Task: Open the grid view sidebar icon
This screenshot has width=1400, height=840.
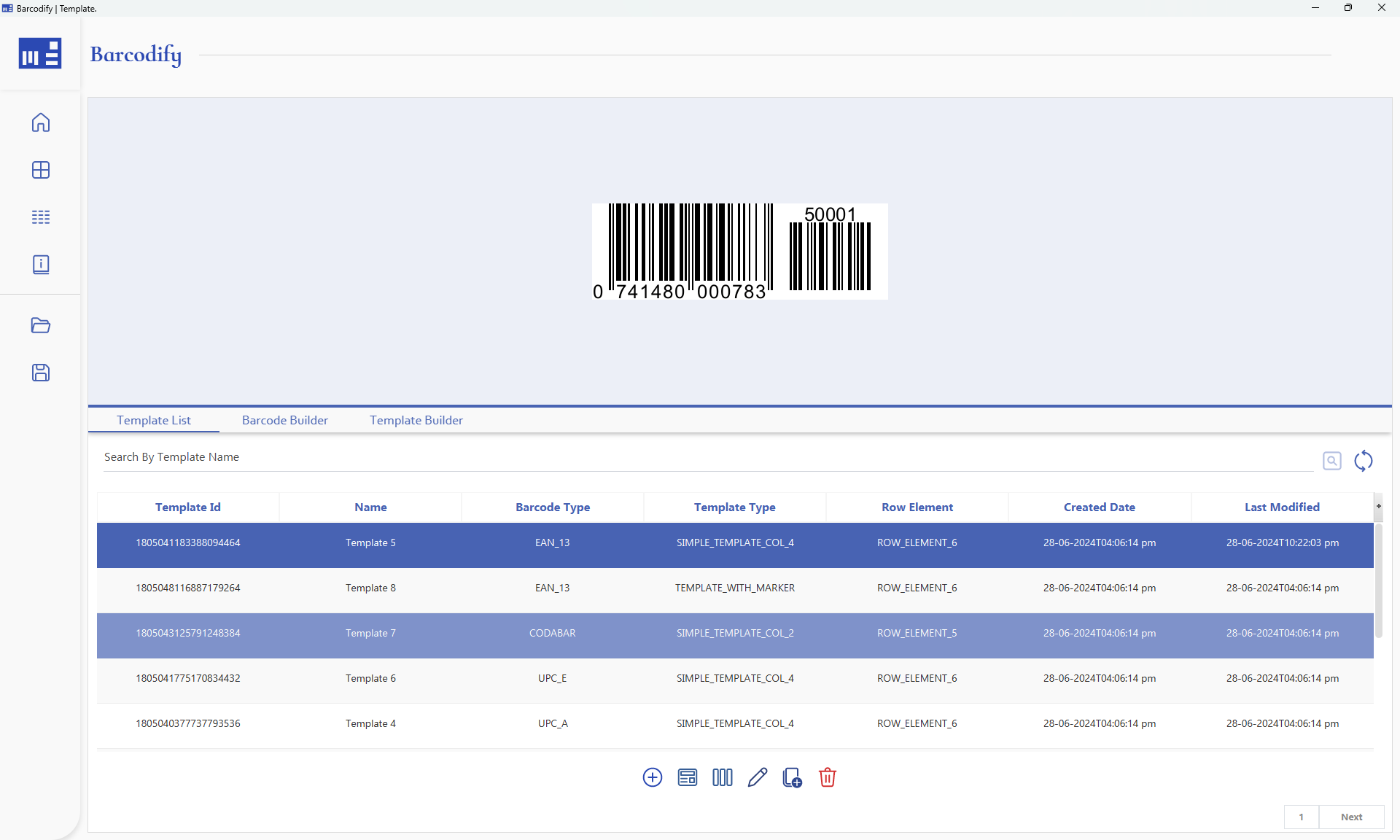Action: pyautogui.click(x=41, y=170)
